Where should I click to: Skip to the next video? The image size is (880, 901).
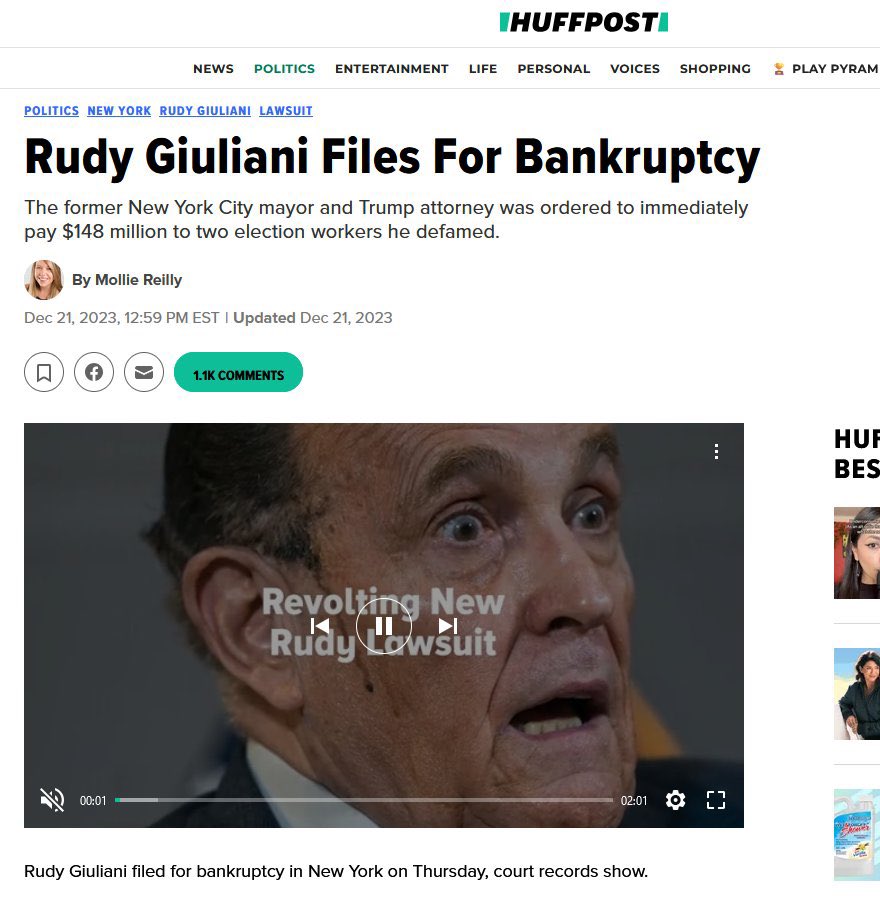pos(448,626)
